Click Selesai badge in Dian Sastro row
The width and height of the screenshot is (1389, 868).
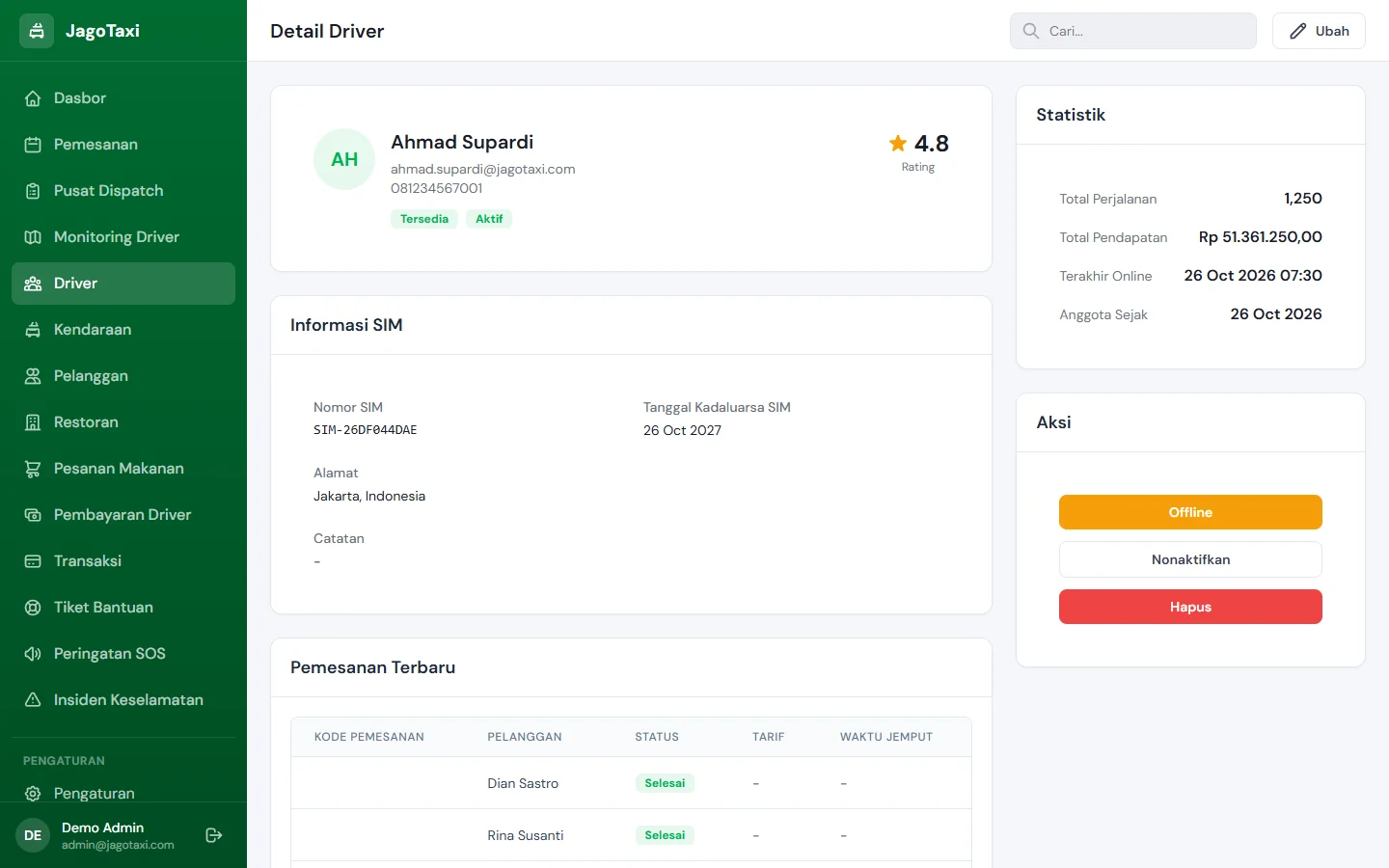point(665,783)
